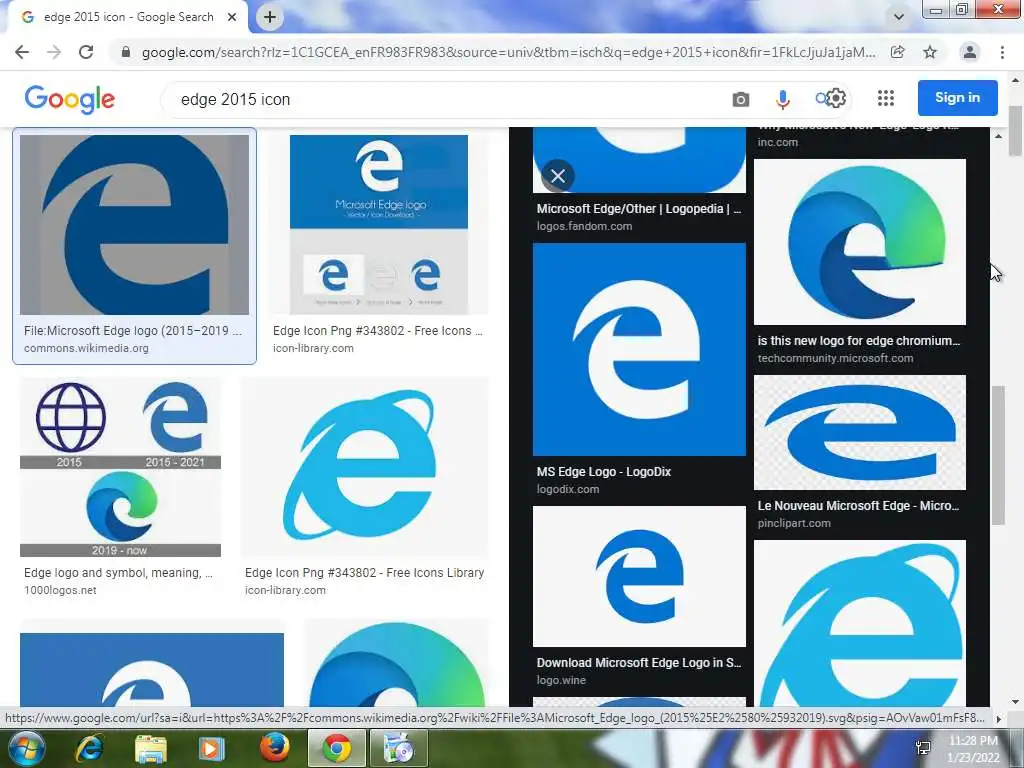
Task: Go back with the browser back arrow
Action: [22, 52]
